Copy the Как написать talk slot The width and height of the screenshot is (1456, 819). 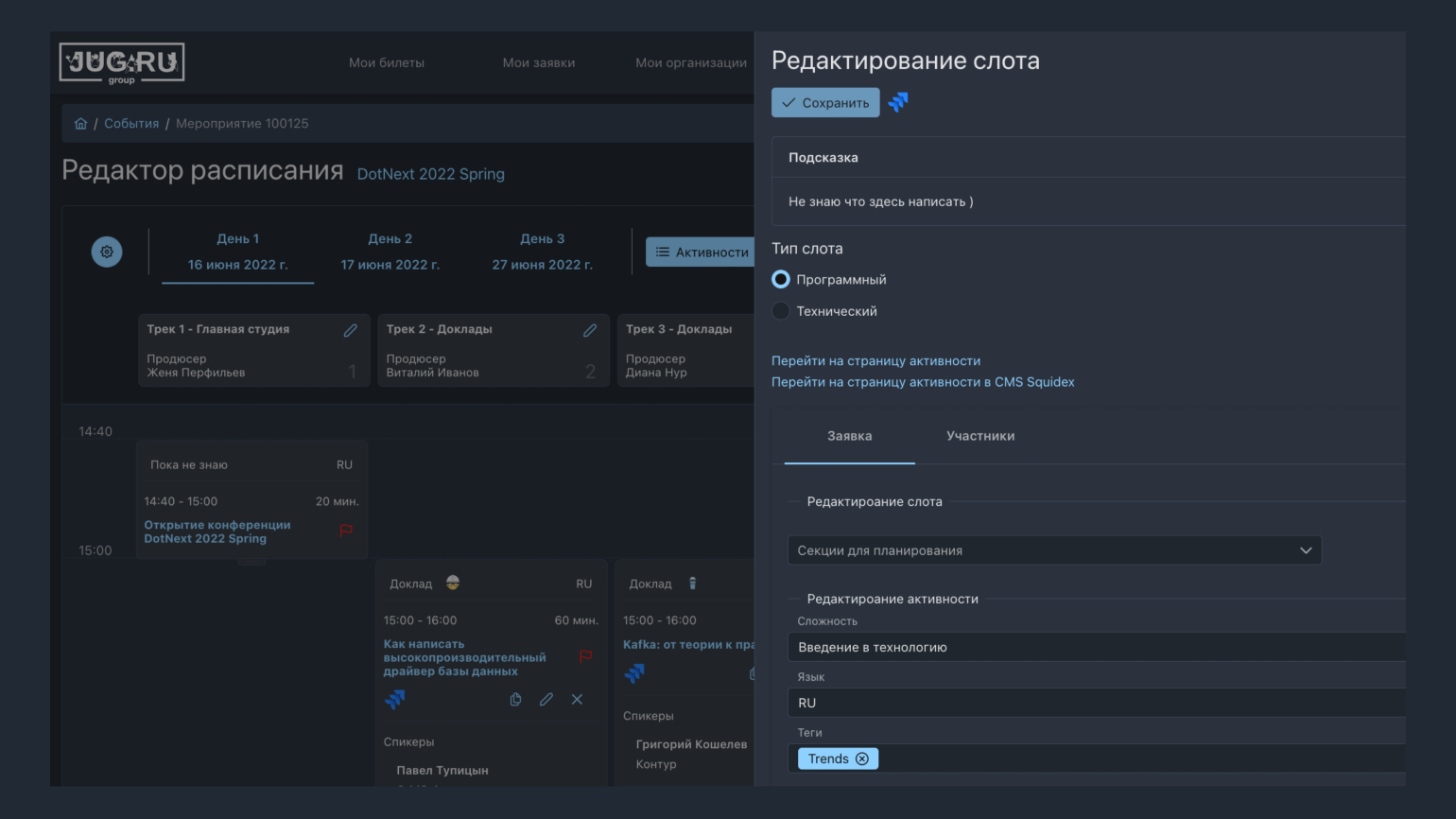(x=515, y=700)
